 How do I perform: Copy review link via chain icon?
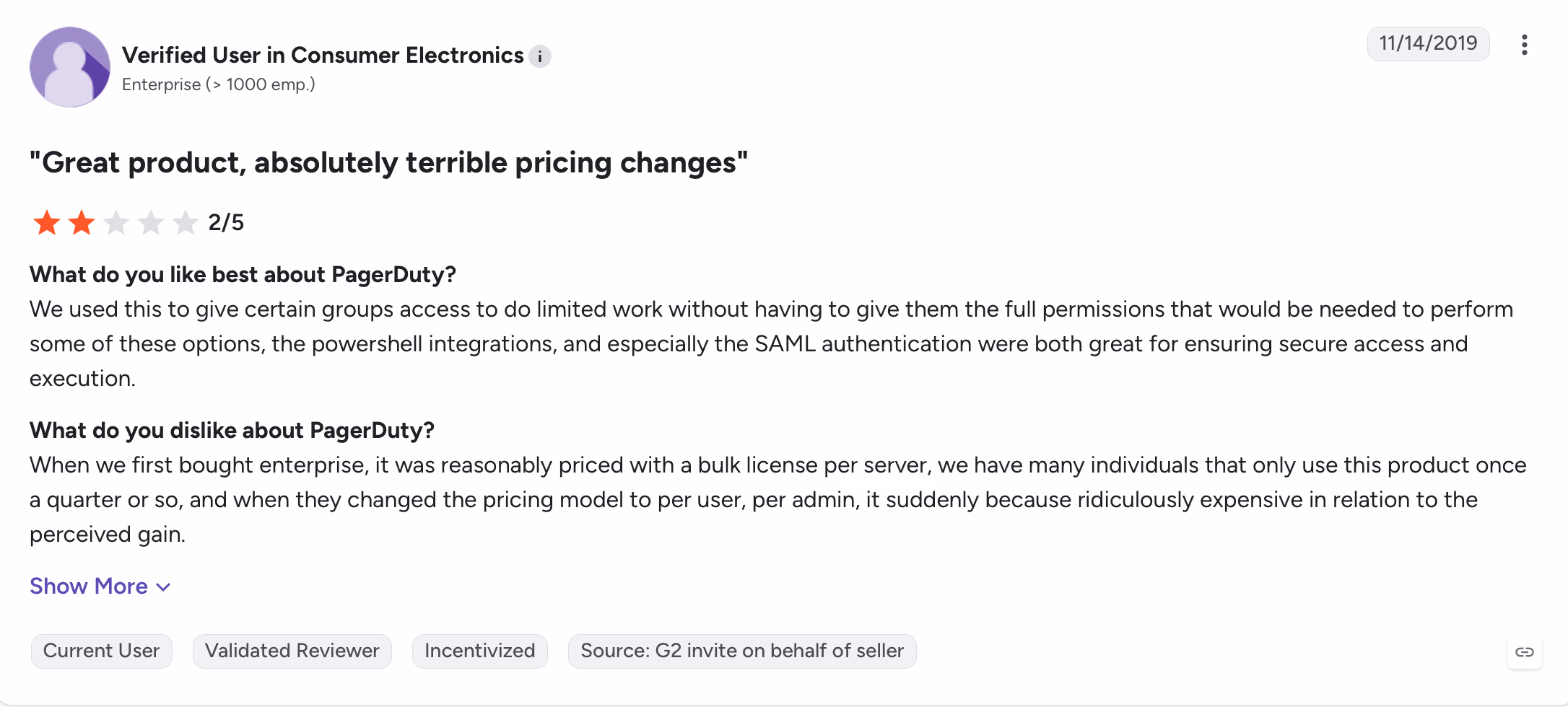[x=1524, y=652]
